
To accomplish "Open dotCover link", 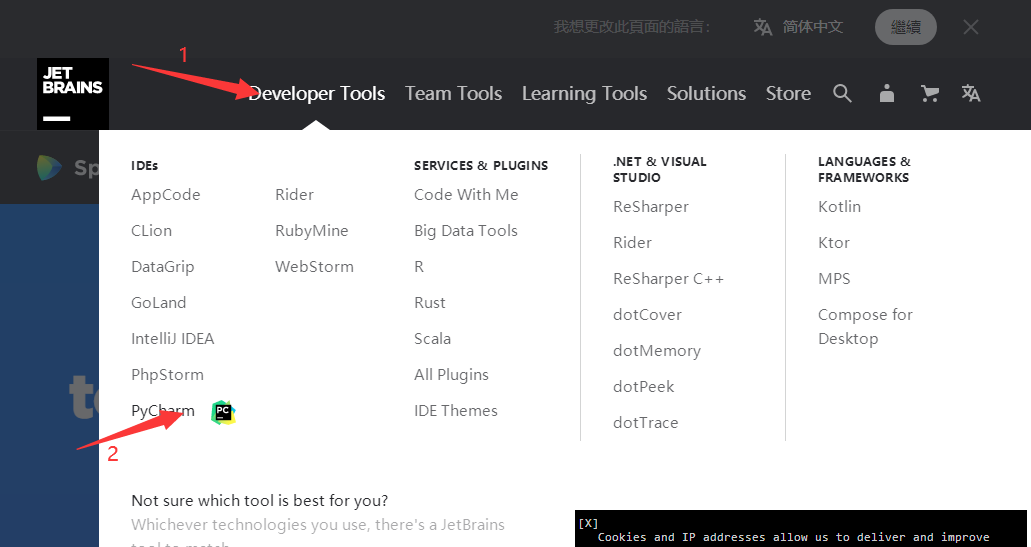I will pos(648,314).
